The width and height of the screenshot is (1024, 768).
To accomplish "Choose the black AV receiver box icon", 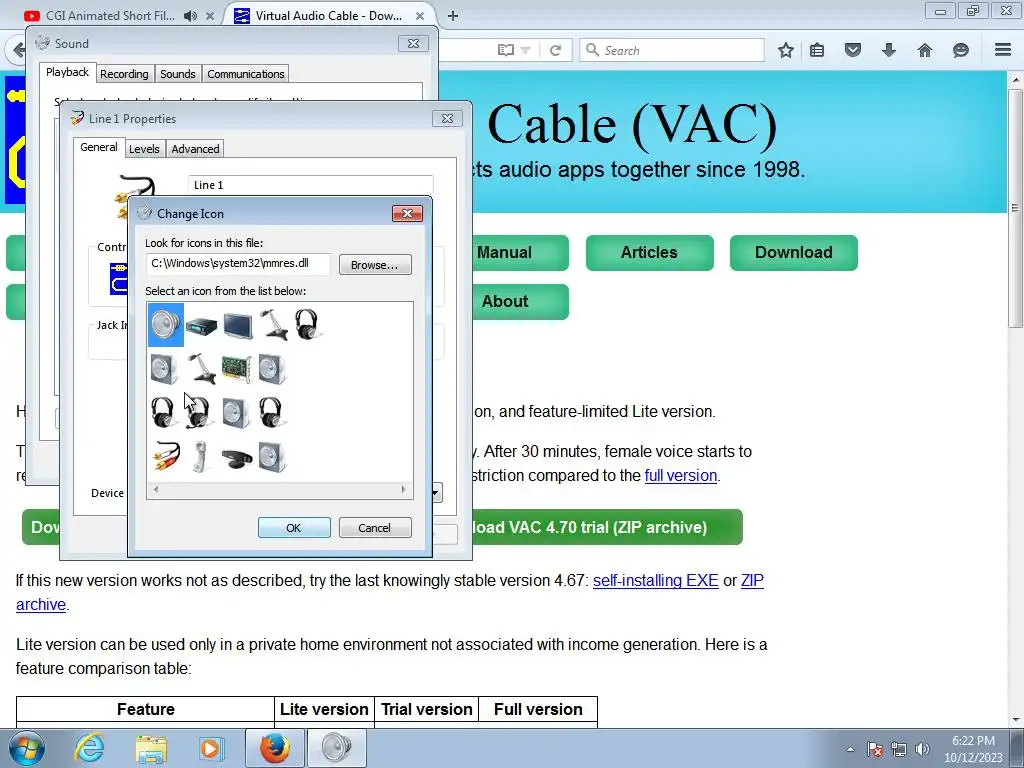I will pyautogui.click(x=201, y=325).
